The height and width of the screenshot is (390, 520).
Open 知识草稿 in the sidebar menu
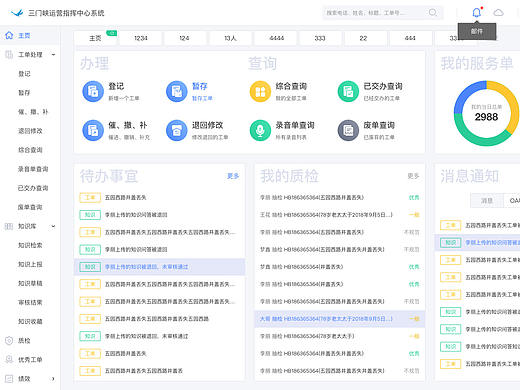(x=30, y=283)
